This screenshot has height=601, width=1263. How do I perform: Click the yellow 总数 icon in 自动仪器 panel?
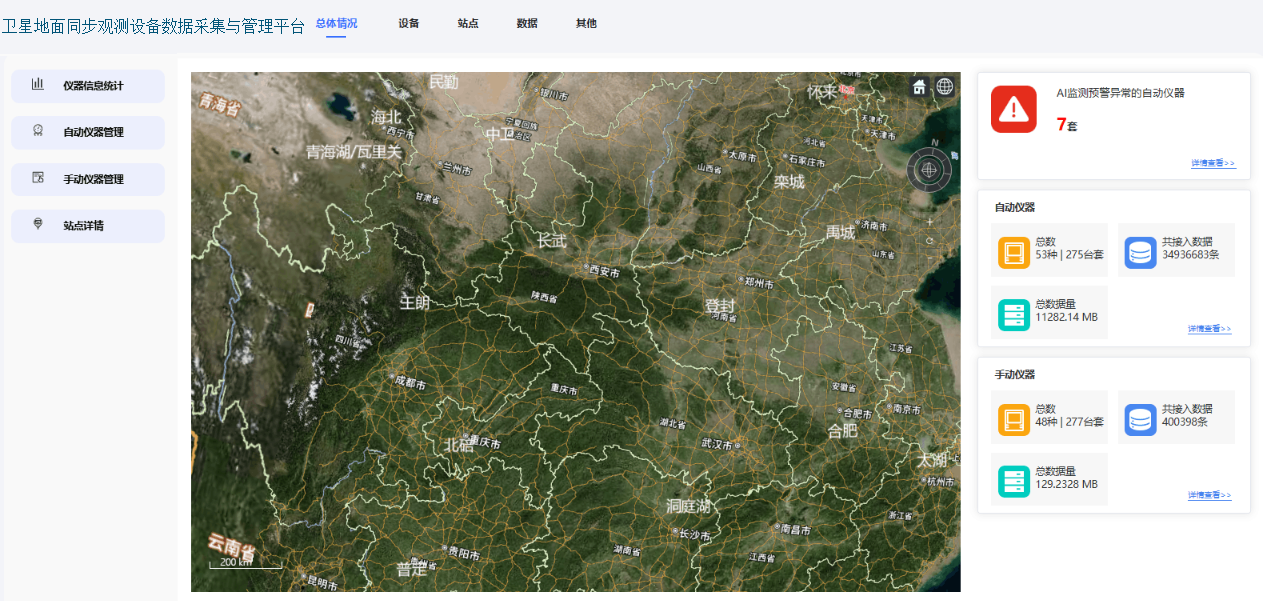[x=1014, y=251]
